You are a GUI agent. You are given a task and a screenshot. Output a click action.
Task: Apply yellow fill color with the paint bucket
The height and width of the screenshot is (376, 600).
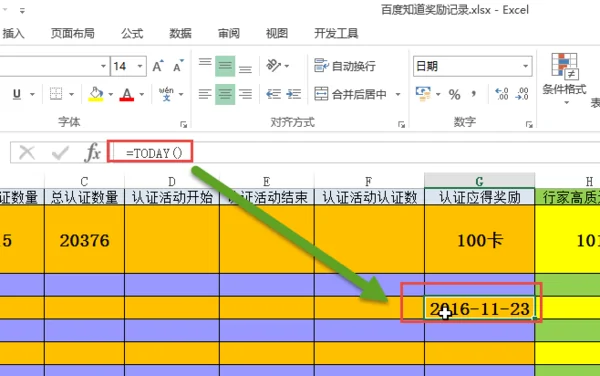(x=96, y=94)
